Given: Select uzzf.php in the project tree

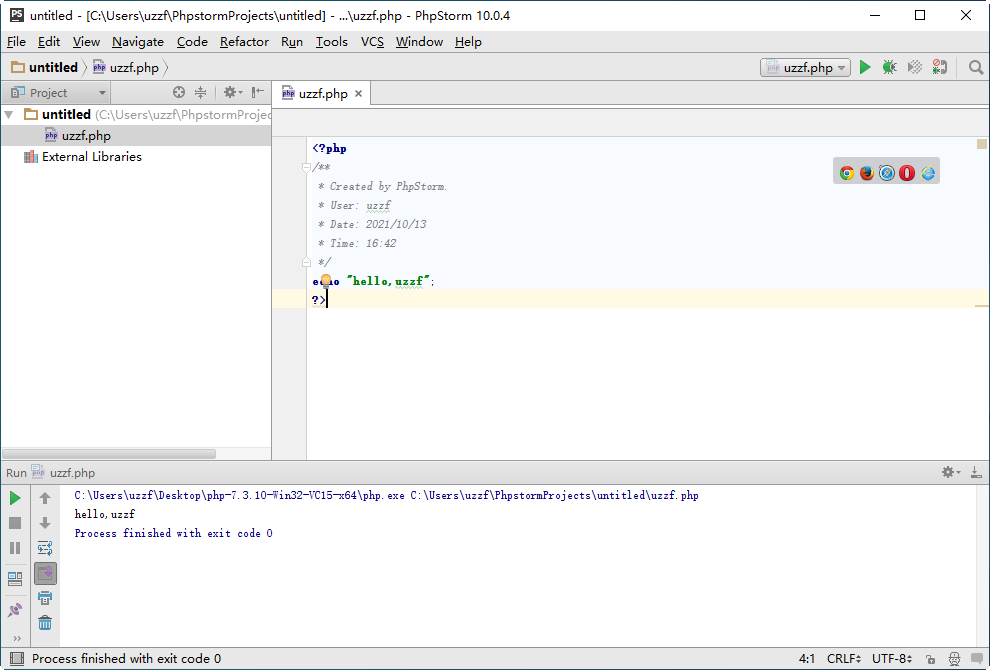Looking at the screenshot, I should tap(136, 135).
